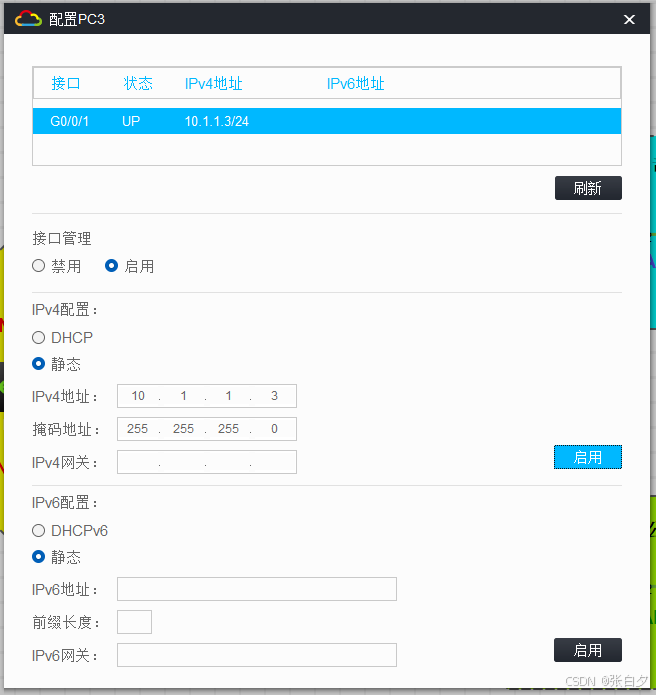Screen dimensions: 656x695
Task: Click the 接口 column header
Action: click(66, 83)
